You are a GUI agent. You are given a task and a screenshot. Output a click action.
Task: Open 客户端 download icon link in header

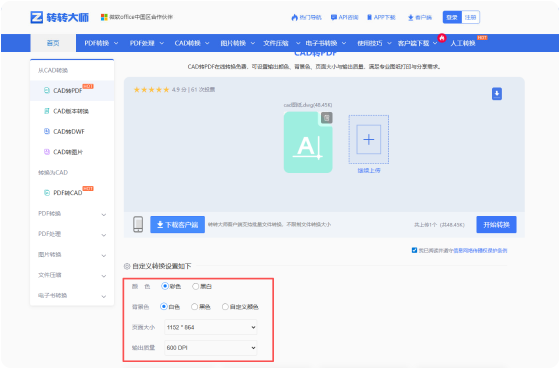tap(420, 17)
